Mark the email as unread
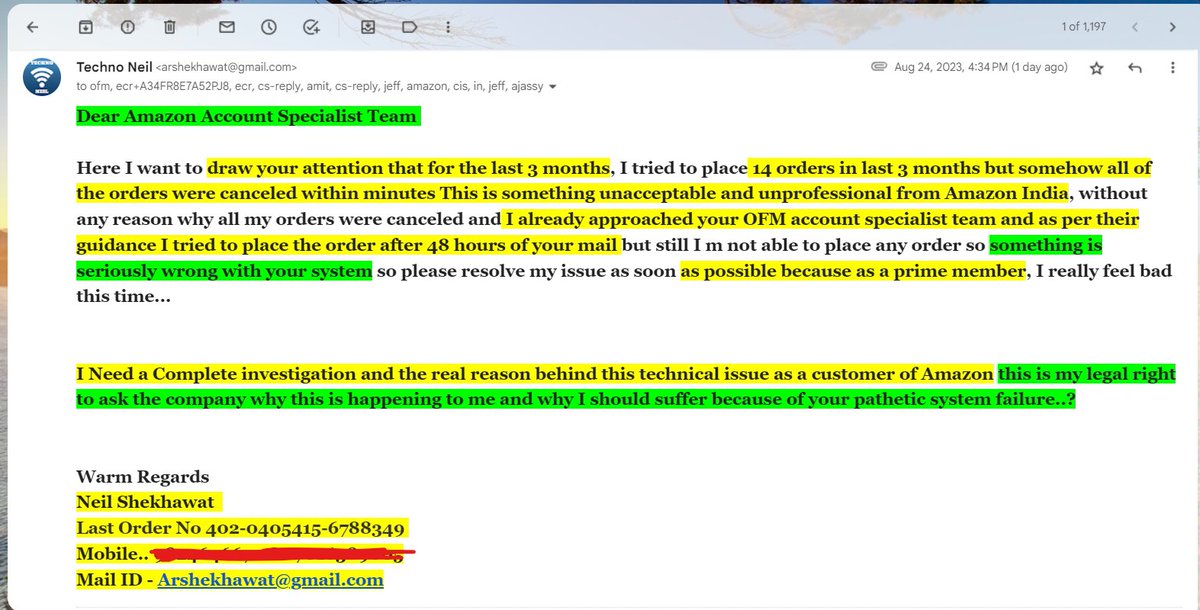1200x610 pixels. coord(227,27)
